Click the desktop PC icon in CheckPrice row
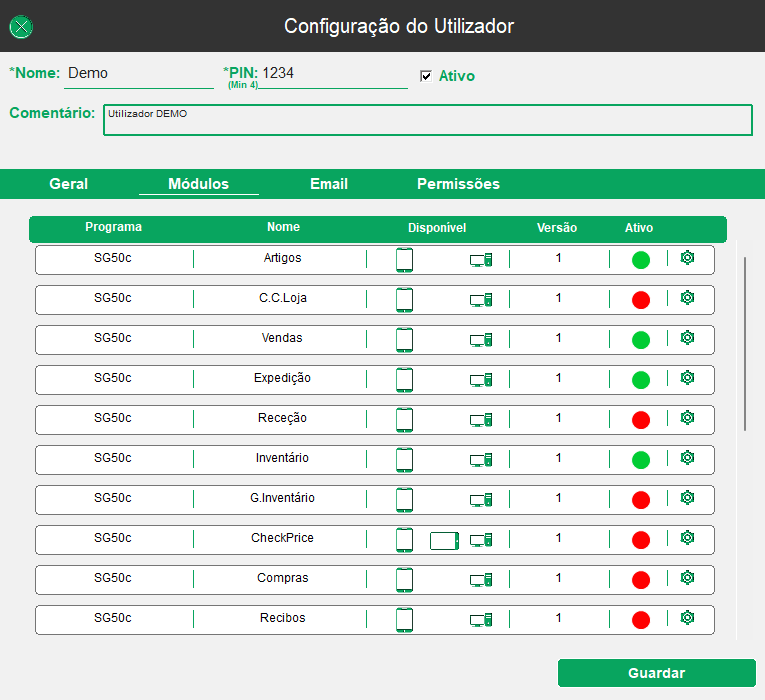This screenshot has width=765, height=700. tap(481, 540)
